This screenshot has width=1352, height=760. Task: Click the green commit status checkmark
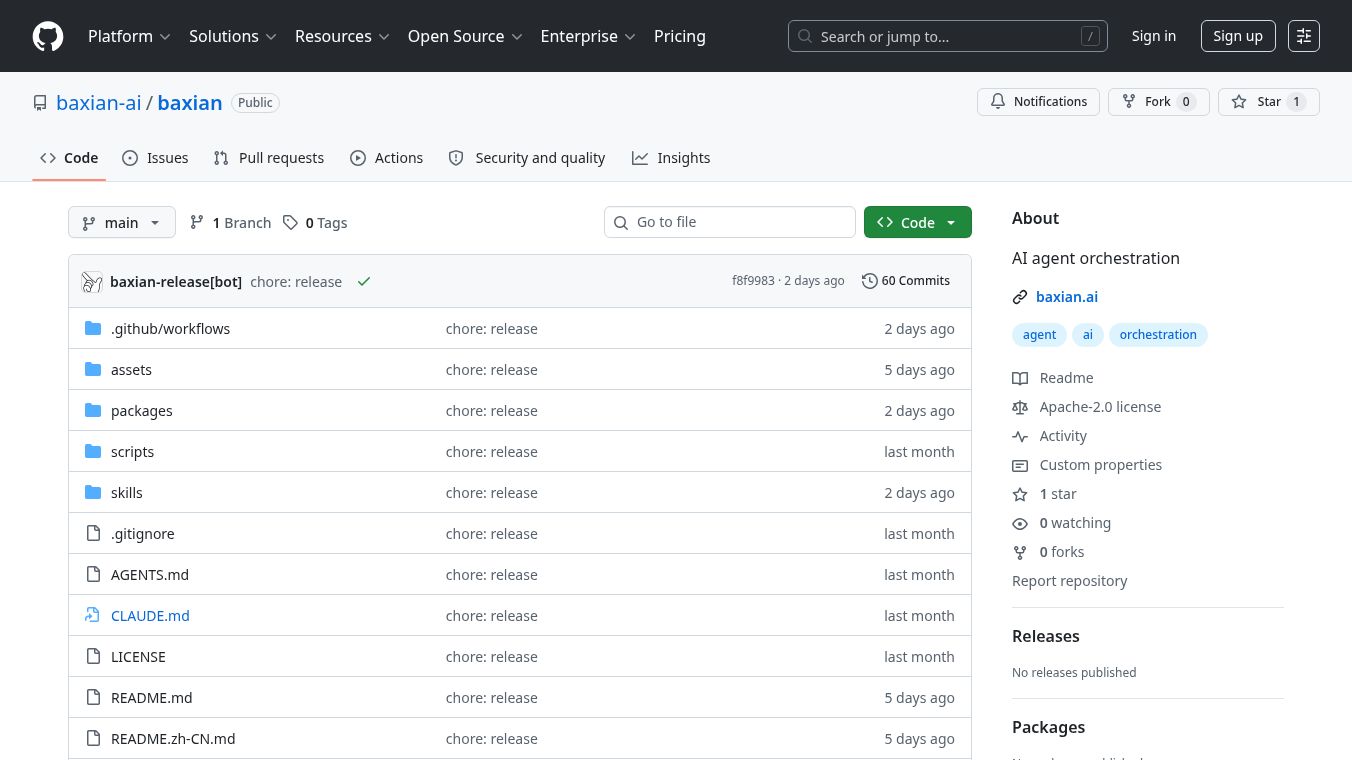click(x=364, y=282)
